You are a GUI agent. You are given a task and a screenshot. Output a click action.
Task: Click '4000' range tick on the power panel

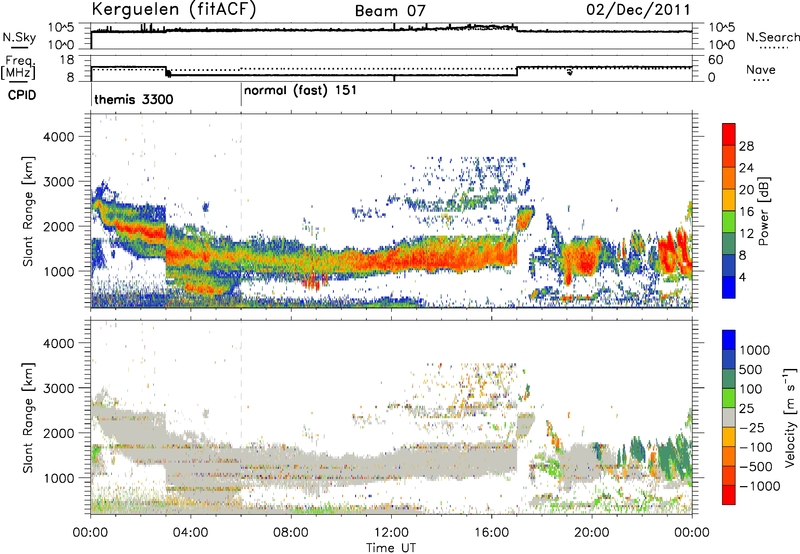(x=58, y=137)
